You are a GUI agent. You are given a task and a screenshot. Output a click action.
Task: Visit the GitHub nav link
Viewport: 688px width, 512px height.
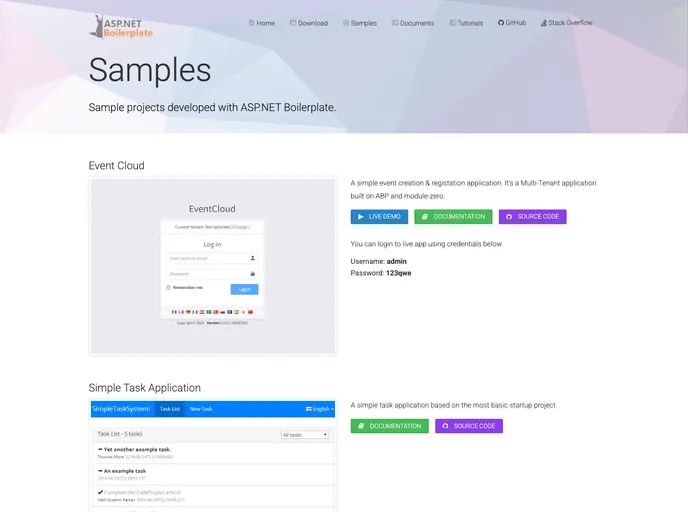coord(512,22)
